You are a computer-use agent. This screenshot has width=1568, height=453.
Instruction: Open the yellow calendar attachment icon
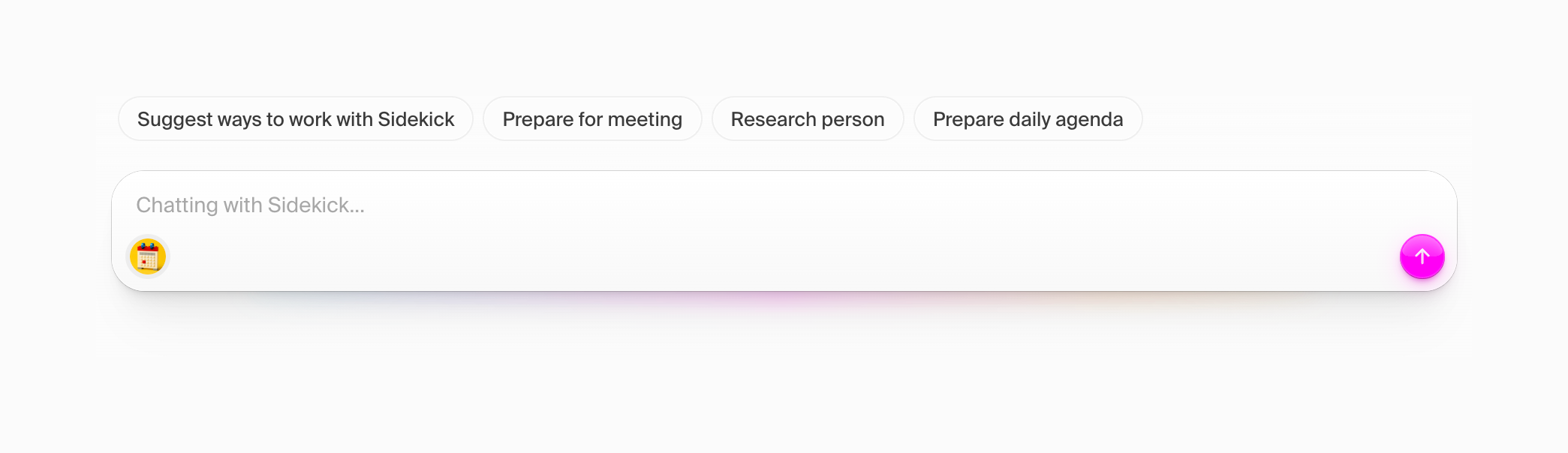[x=148, y=257]
